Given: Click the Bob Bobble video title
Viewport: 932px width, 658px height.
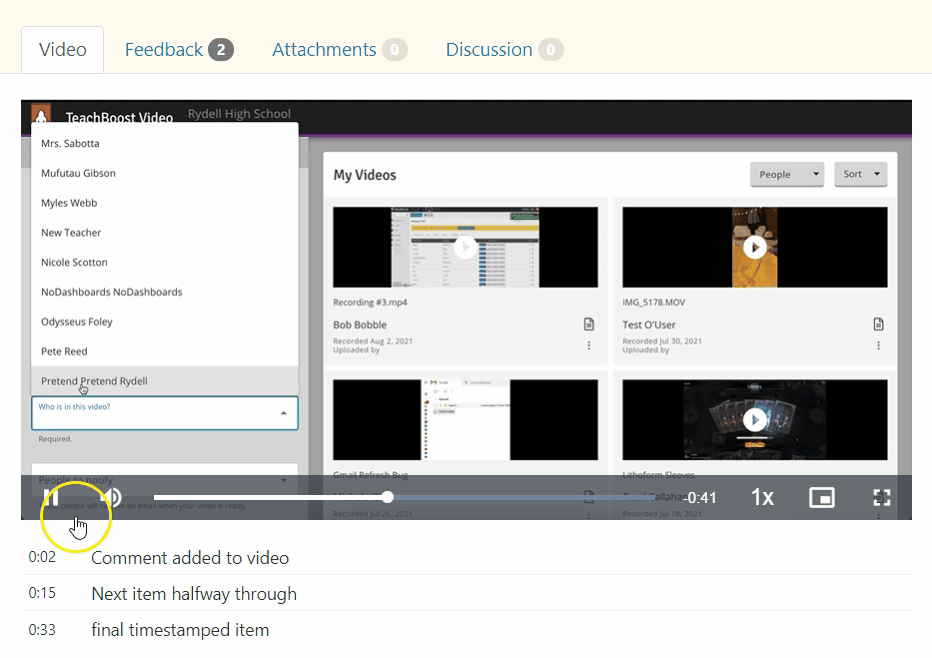Looking at the screenshot, I should pos(360,325).
